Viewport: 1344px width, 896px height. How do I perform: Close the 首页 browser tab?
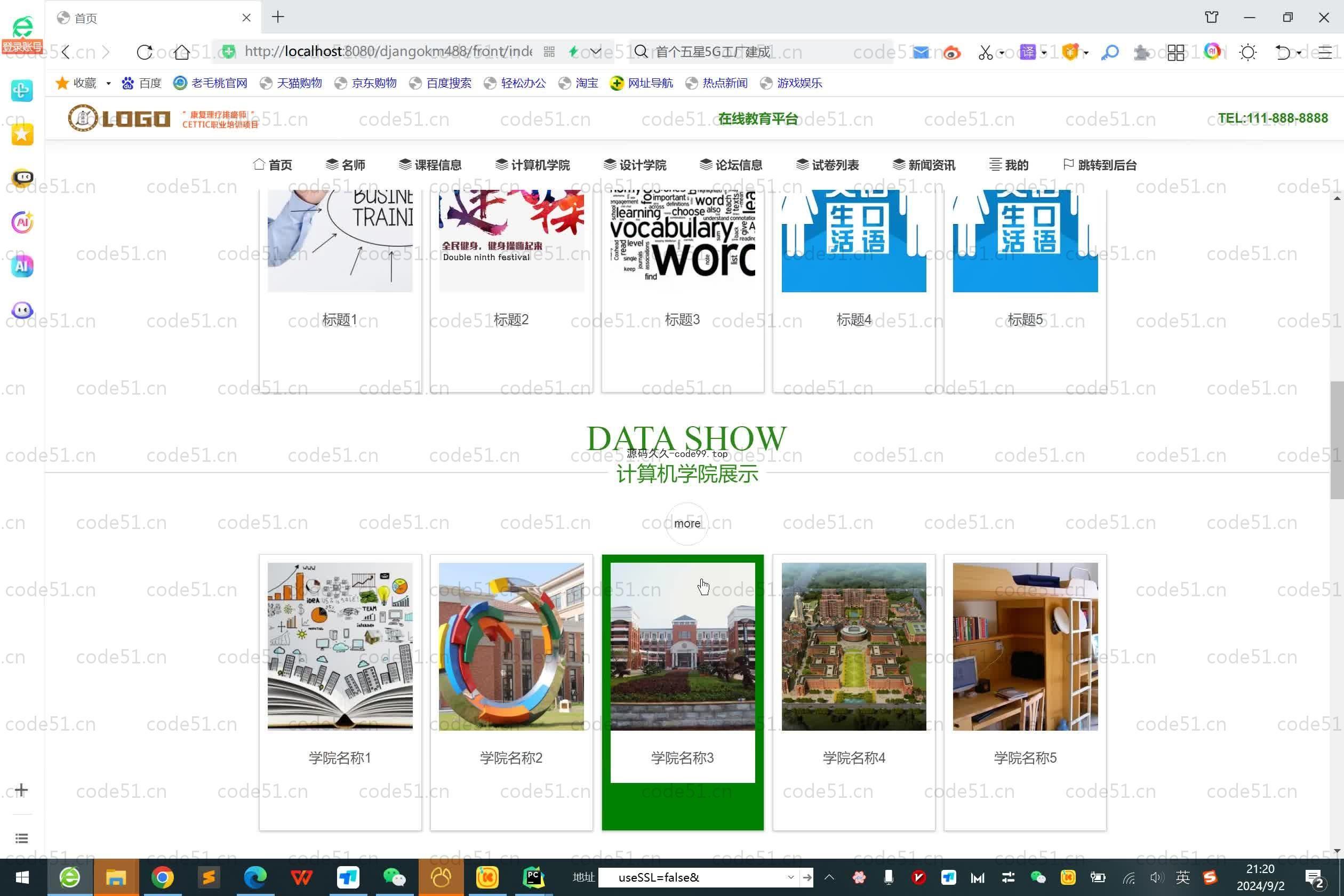coord(246,18)
